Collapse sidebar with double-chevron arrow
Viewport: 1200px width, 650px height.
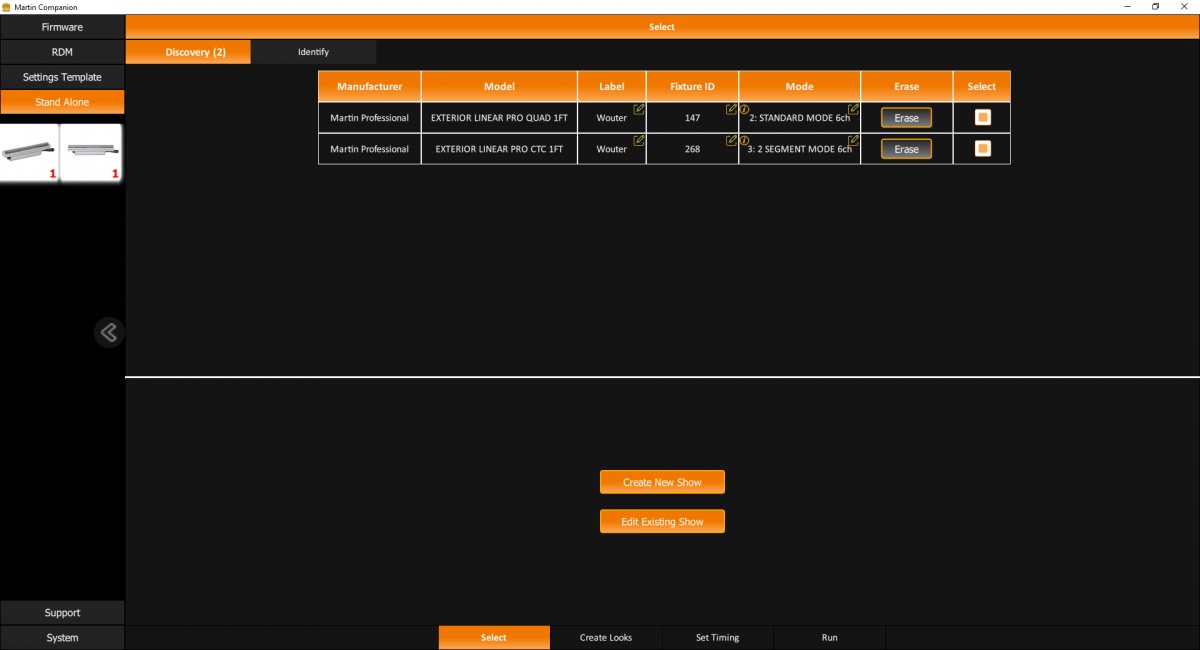(x=109, y=333)
